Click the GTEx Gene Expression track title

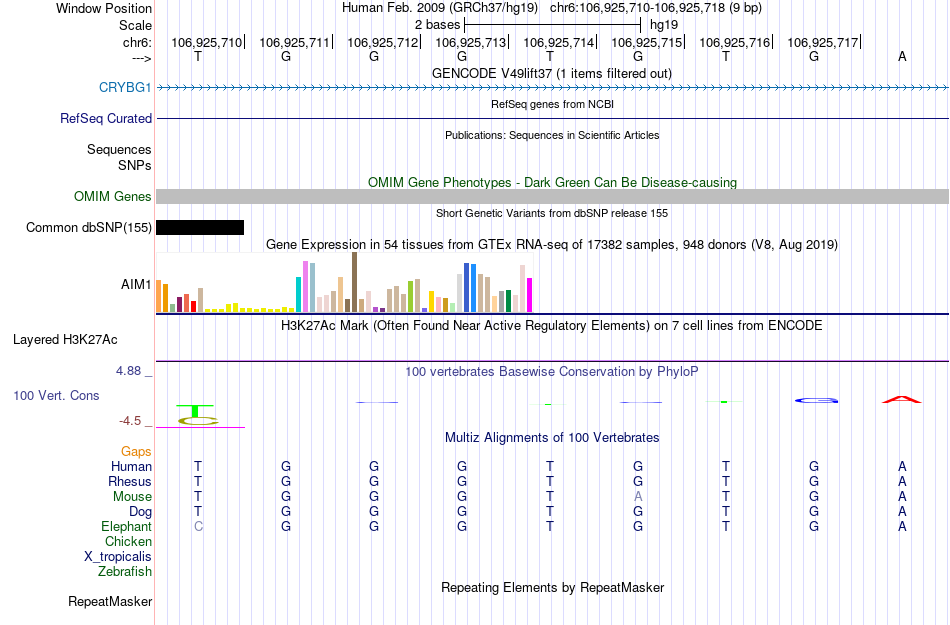click(x=552, y=245)
